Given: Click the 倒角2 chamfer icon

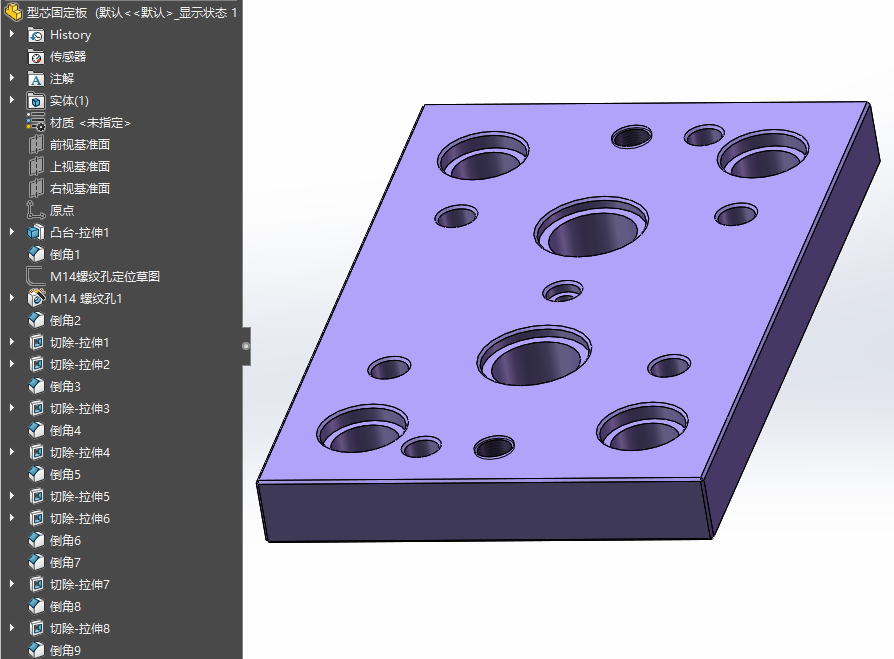Looking at the screenshot, I should coord(36,320).
